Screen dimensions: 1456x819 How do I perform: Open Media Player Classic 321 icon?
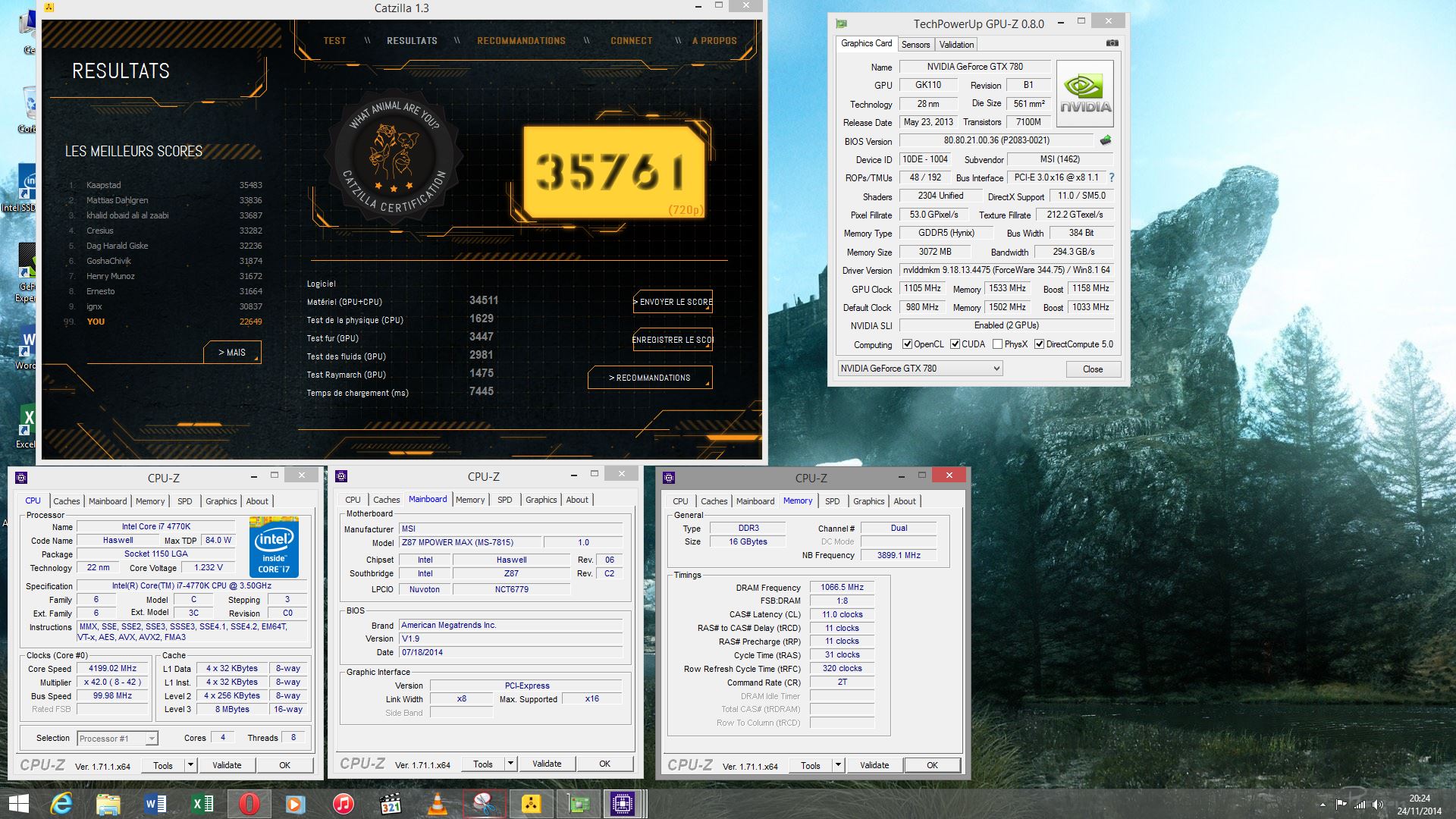tap(390, 804)
